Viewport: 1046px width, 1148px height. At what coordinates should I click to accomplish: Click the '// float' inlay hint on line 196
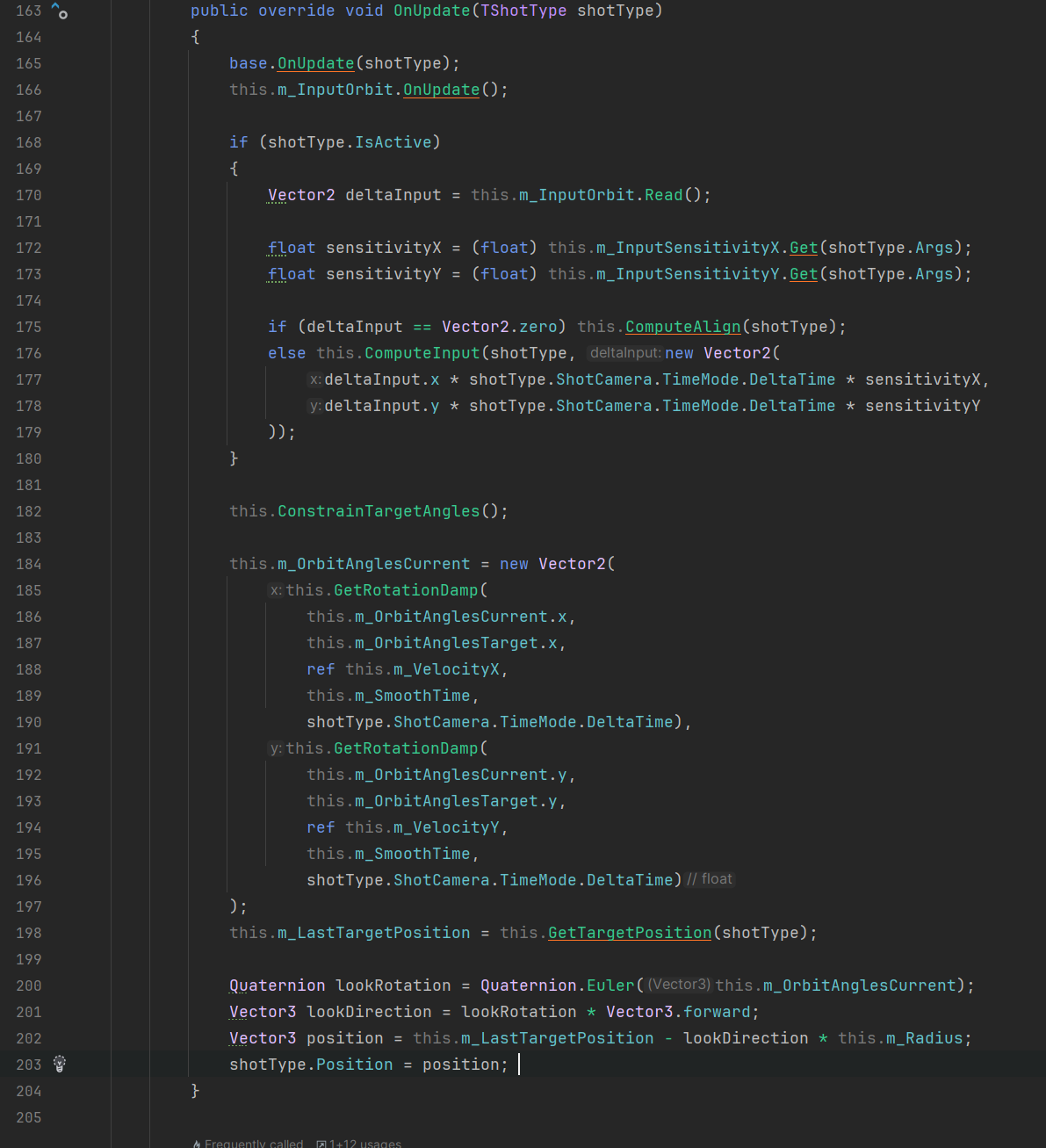point(710,879)
